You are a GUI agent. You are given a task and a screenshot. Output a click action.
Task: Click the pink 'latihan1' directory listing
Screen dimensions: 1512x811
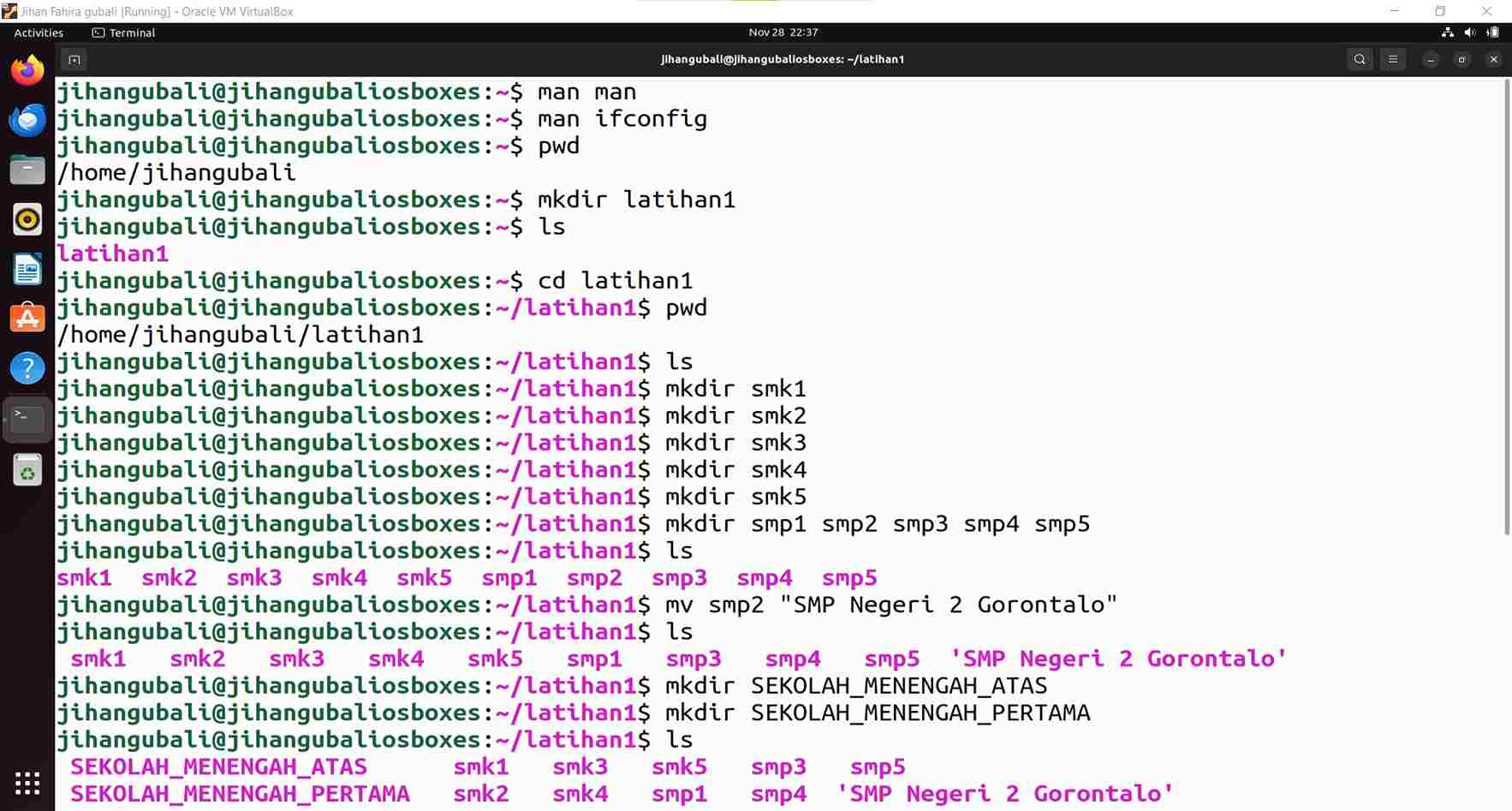(113, 253)
